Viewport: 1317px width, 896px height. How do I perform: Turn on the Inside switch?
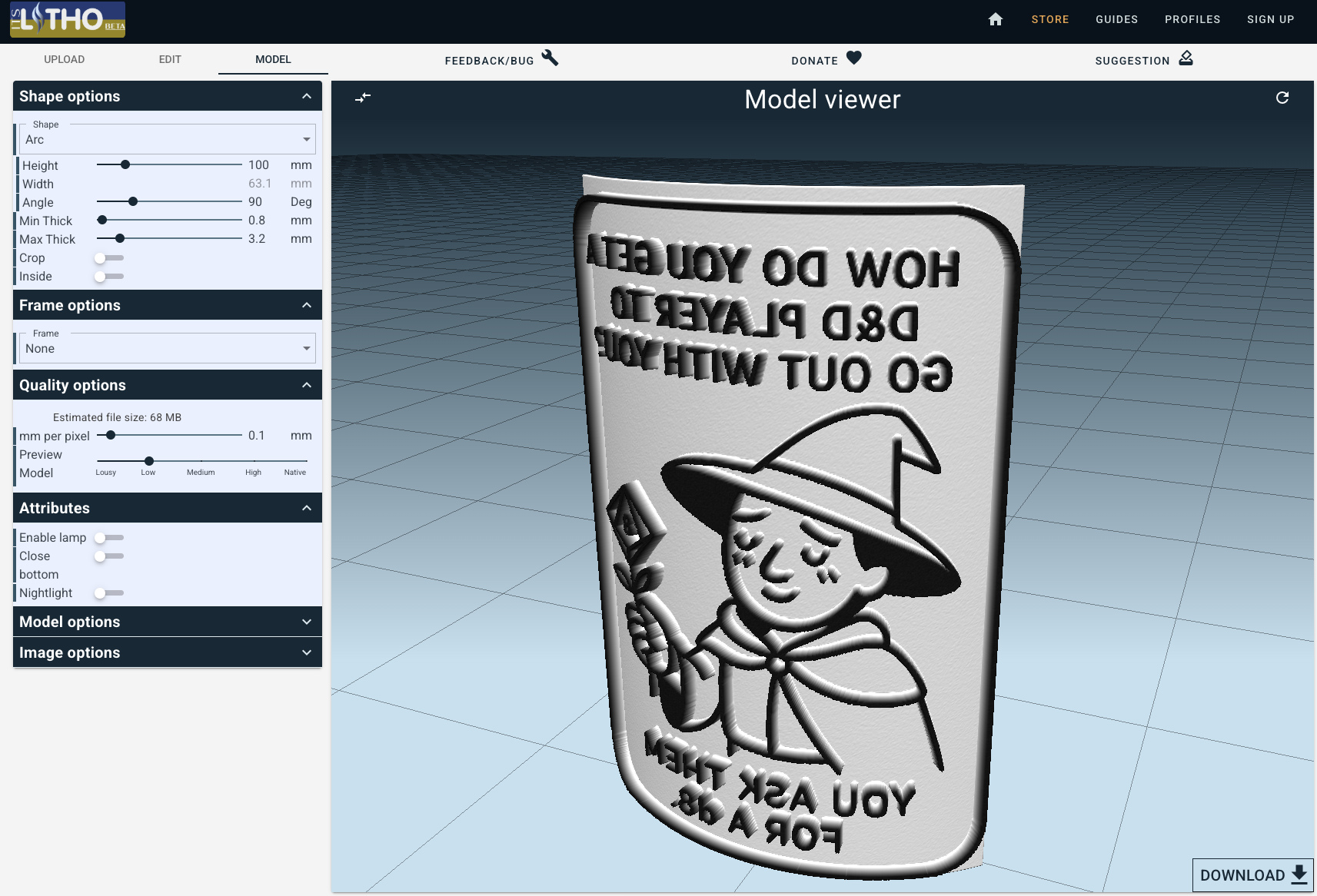(x=108, y=277)
